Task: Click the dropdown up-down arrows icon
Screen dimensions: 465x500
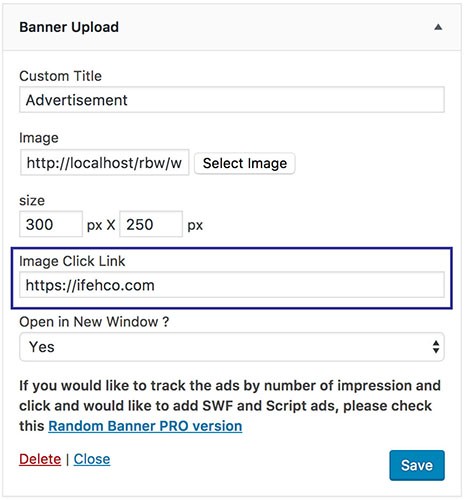Action: [x=436, y=347]
